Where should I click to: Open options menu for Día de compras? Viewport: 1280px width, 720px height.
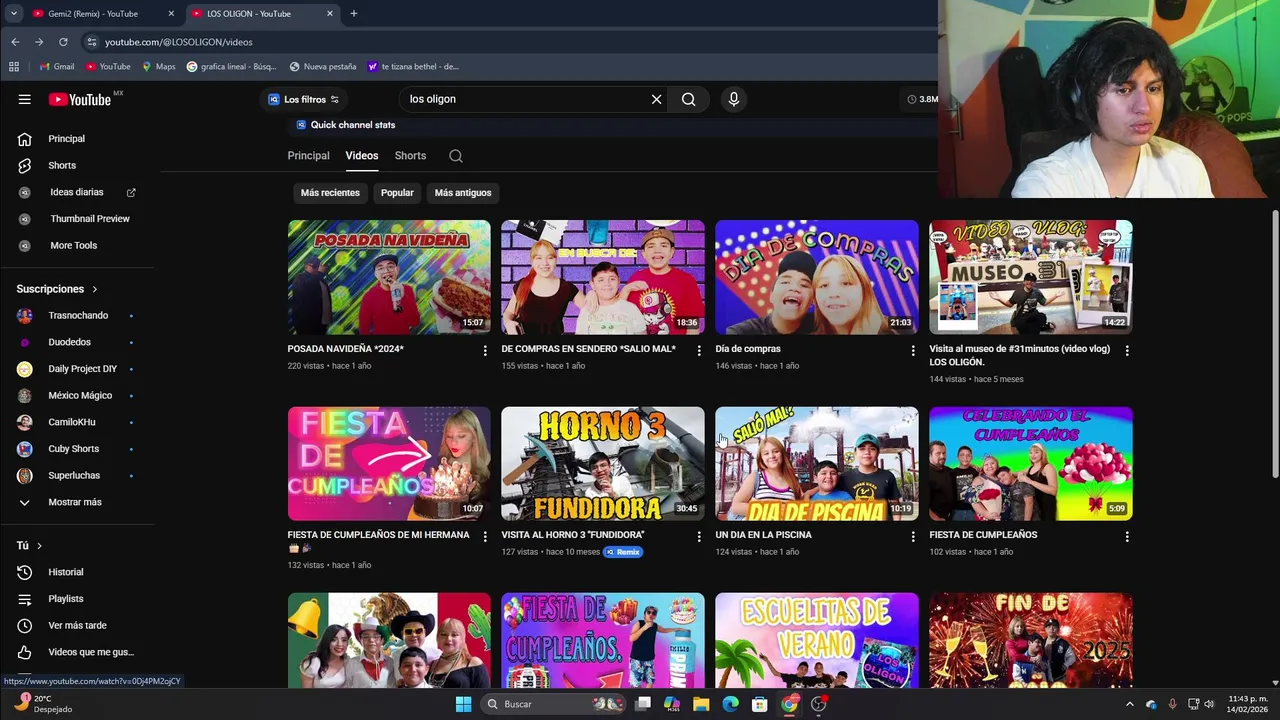[x=912, y=351]
